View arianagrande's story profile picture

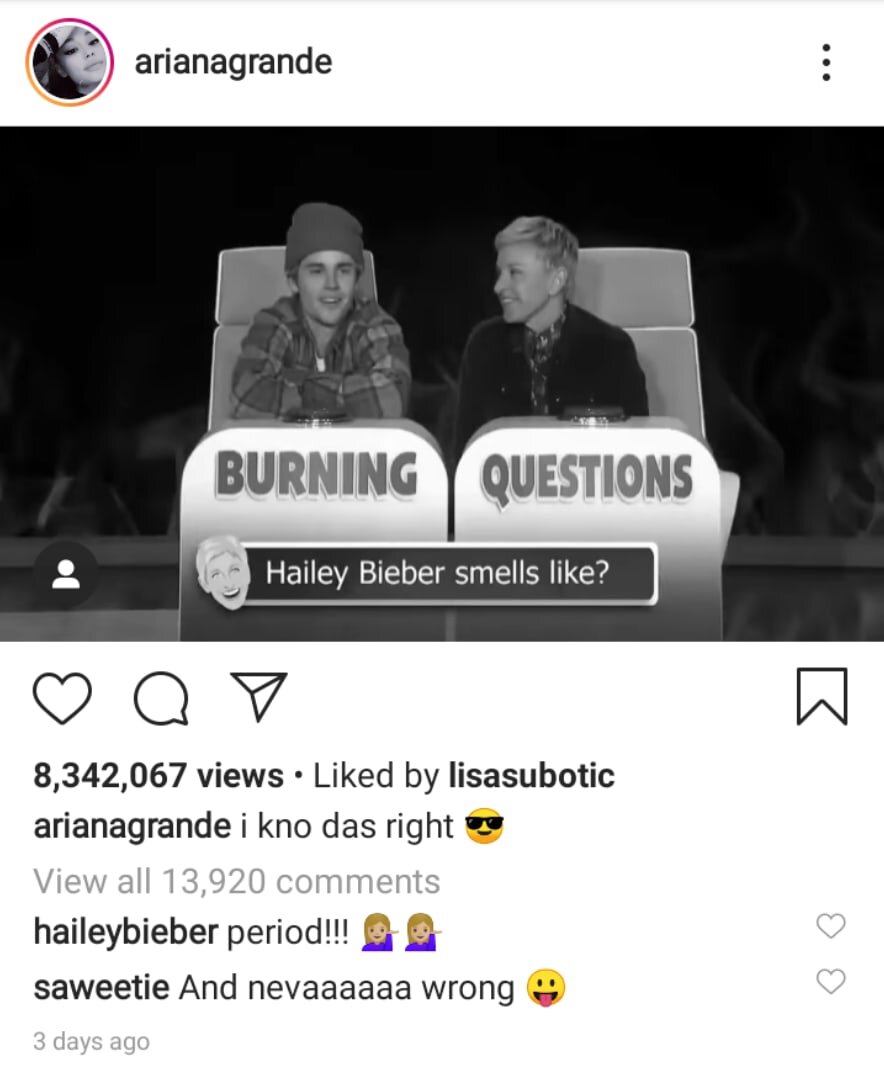(x=69, y=63)
